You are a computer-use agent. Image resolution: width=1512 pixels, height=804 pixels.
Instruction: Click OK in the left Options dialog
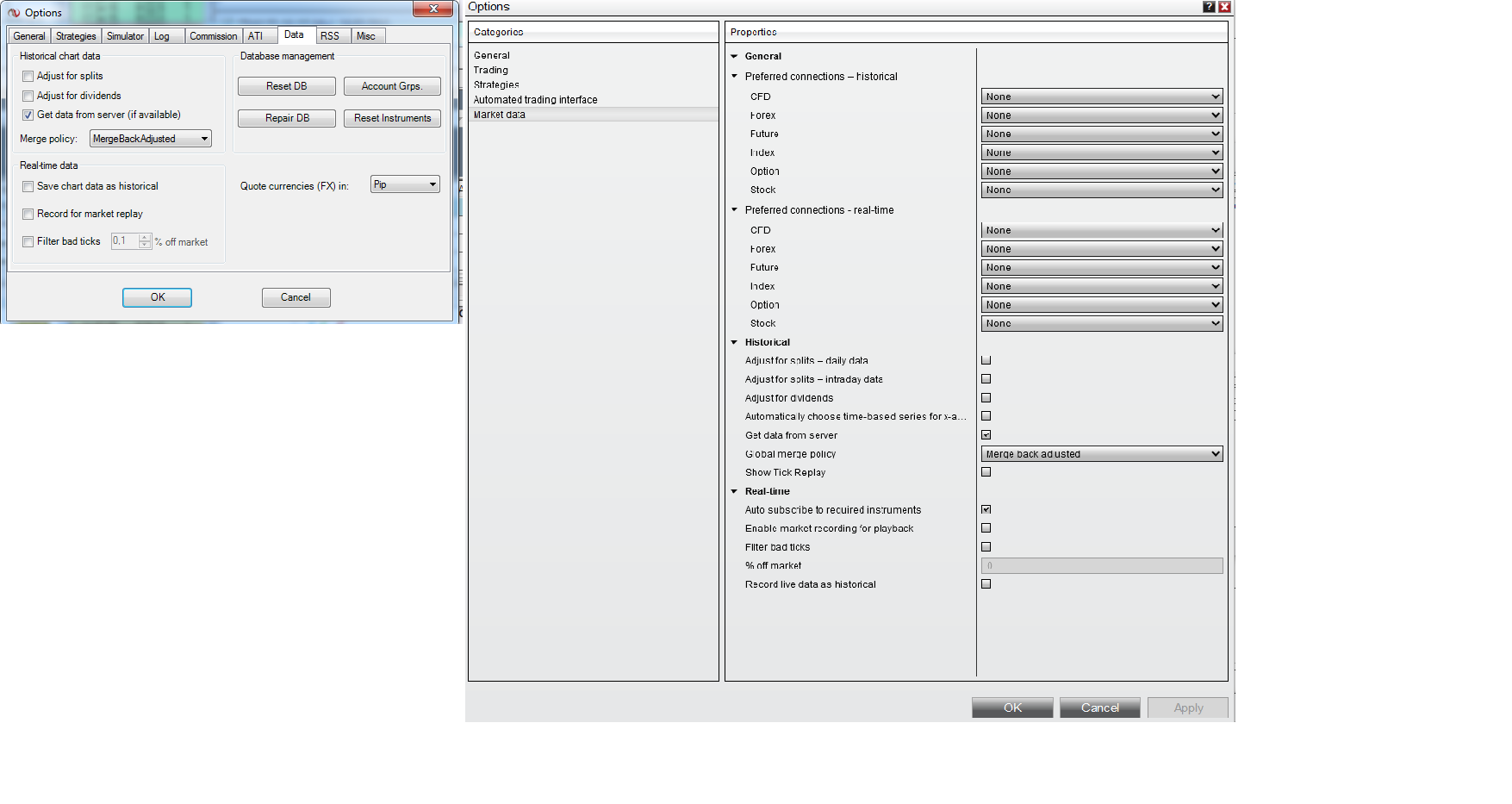[157, 297]
